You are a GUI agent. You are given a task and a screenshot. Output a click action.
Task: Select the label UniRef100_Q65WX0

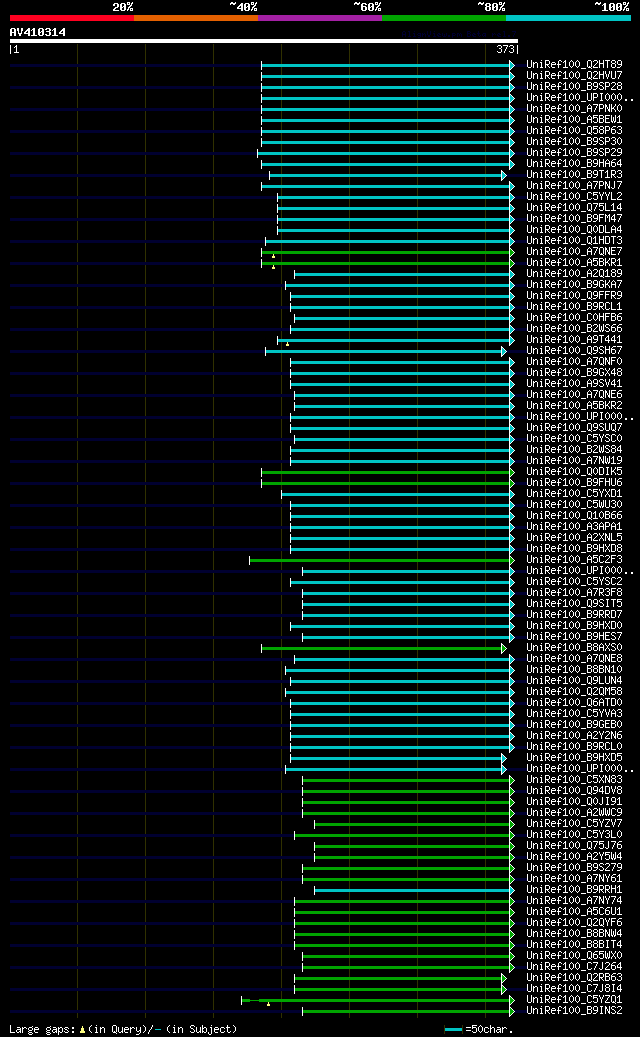tap(574, 956)
